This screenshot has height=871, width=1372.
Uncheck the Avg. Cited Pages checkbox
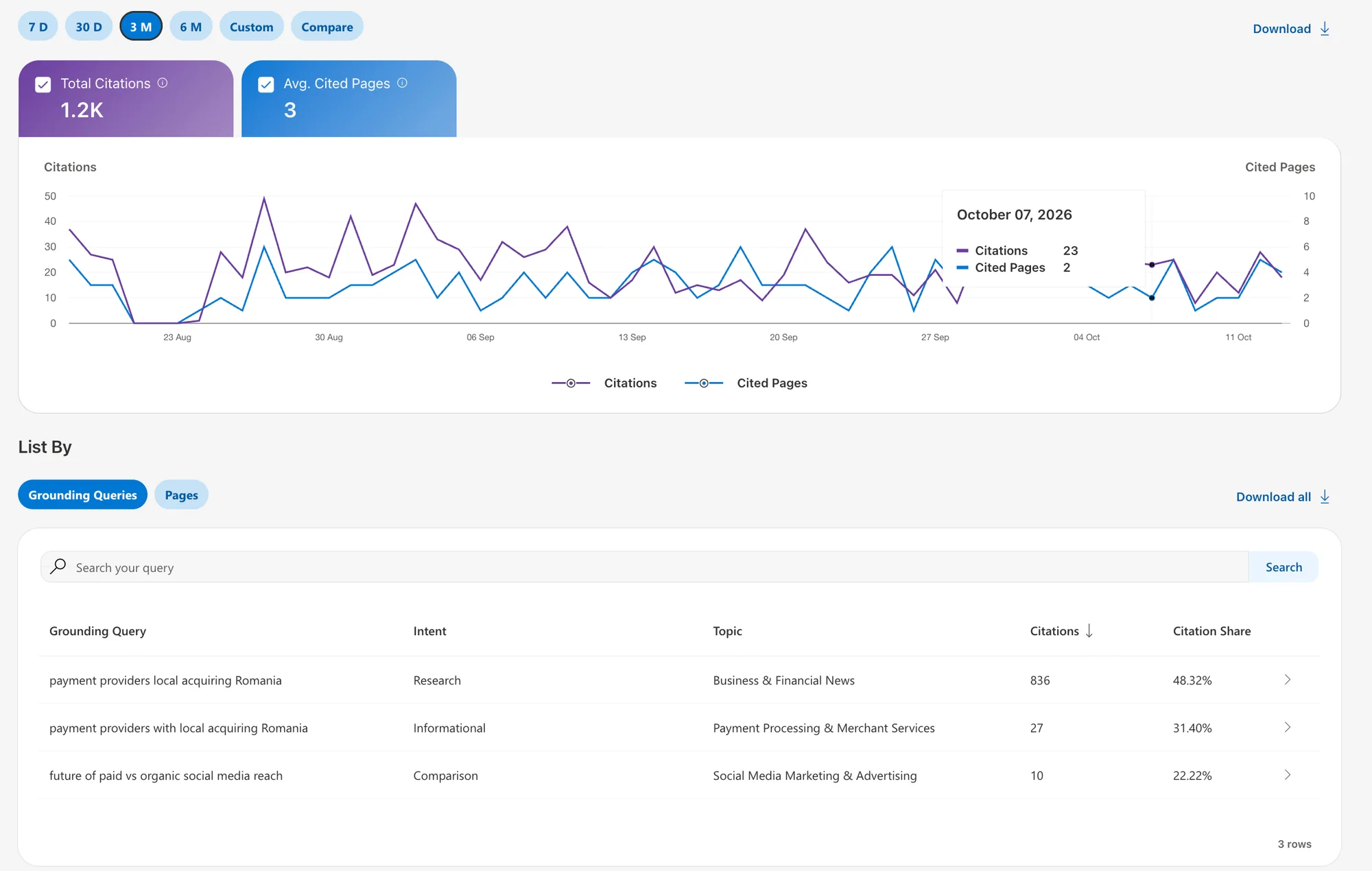[x=266, y=84]
